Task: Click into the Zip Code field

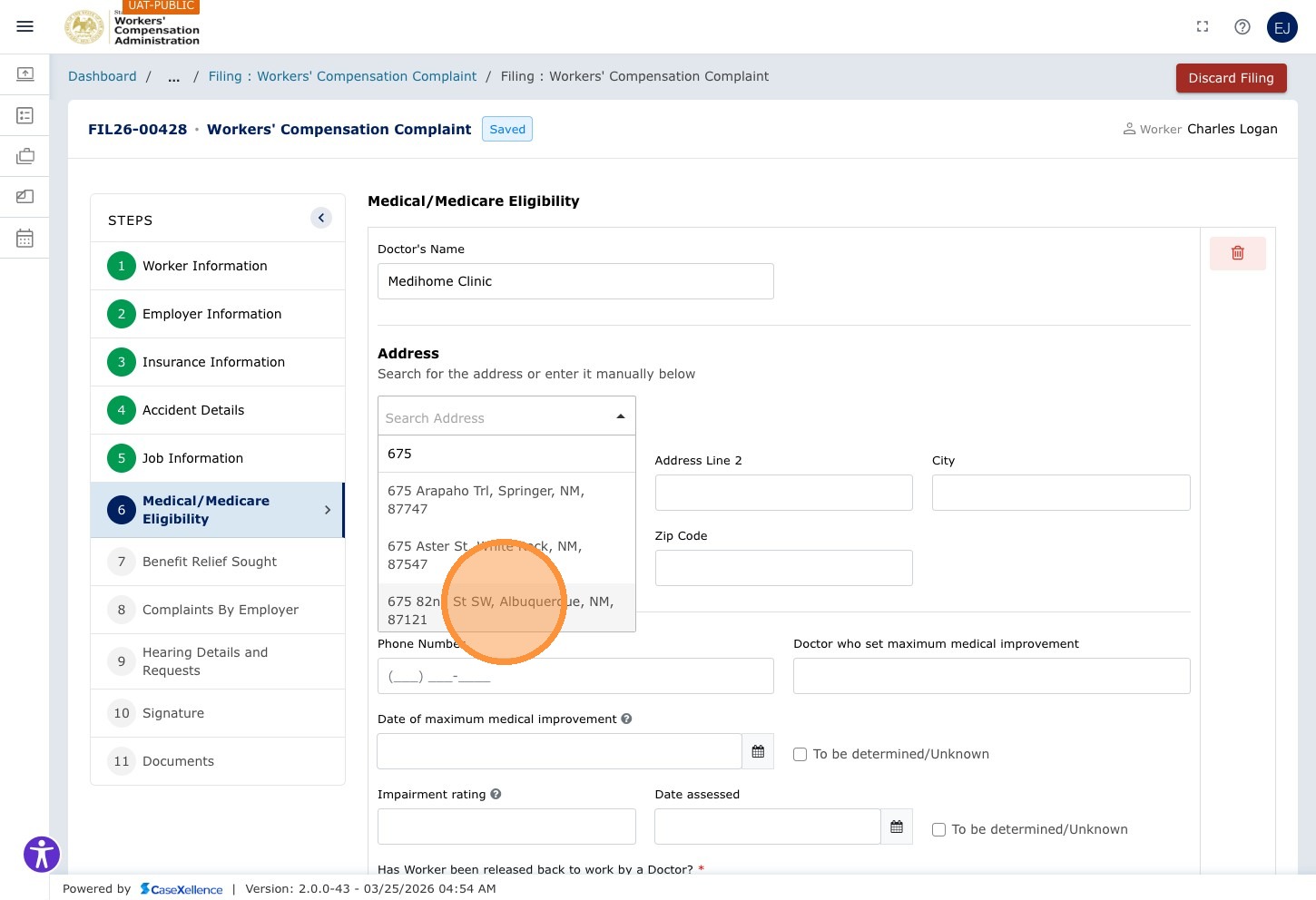Action: [784, 568]
